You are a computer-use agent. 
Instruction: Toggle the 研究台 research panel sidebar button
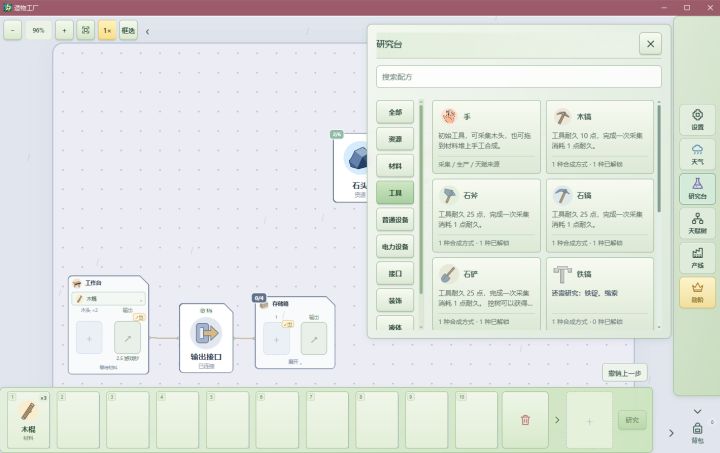click(x=697, y=189)
